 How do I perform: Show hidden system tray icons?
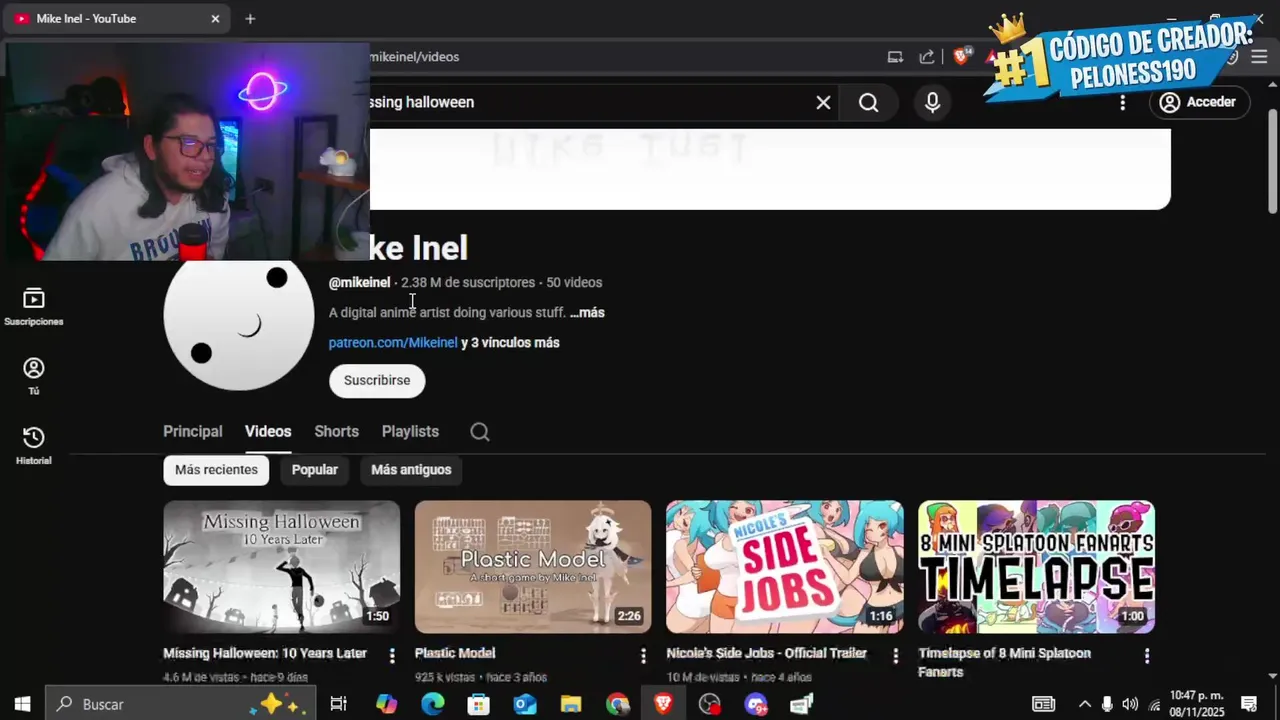point(1084,704)
